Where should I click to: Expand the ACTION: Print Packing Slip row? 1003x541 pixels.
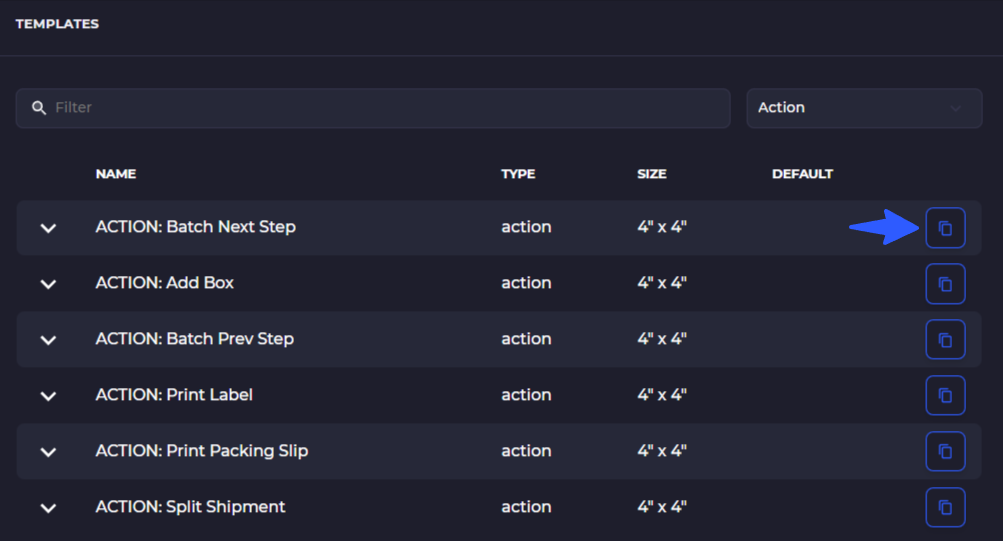pos(48,452)
